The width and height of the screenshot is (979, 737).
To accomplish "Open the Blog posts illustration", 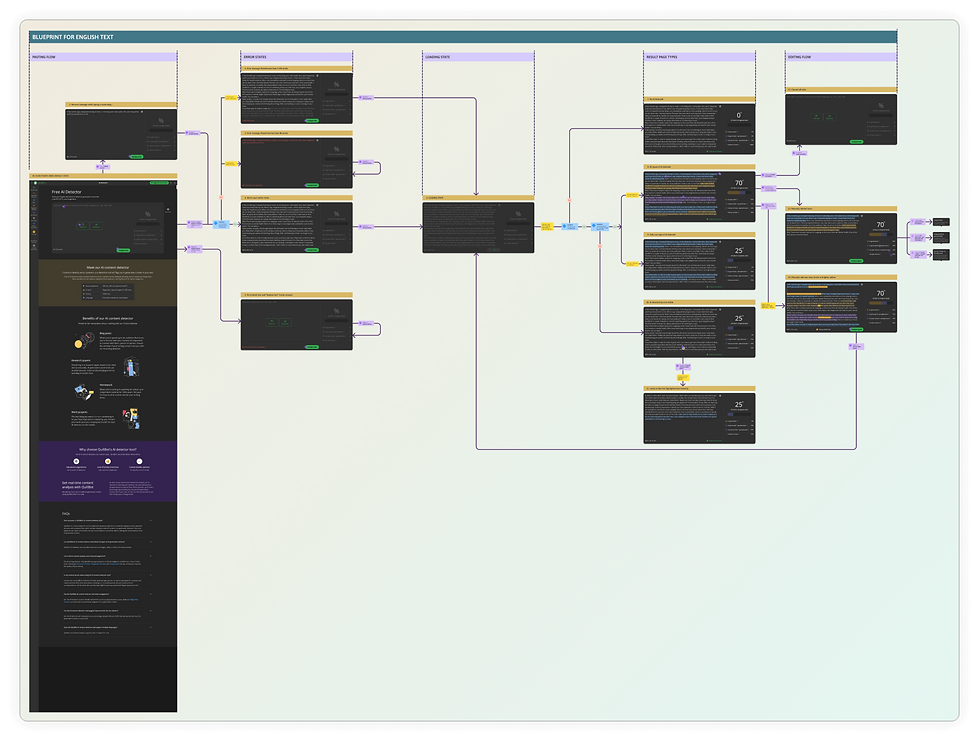I will [84, 341].
